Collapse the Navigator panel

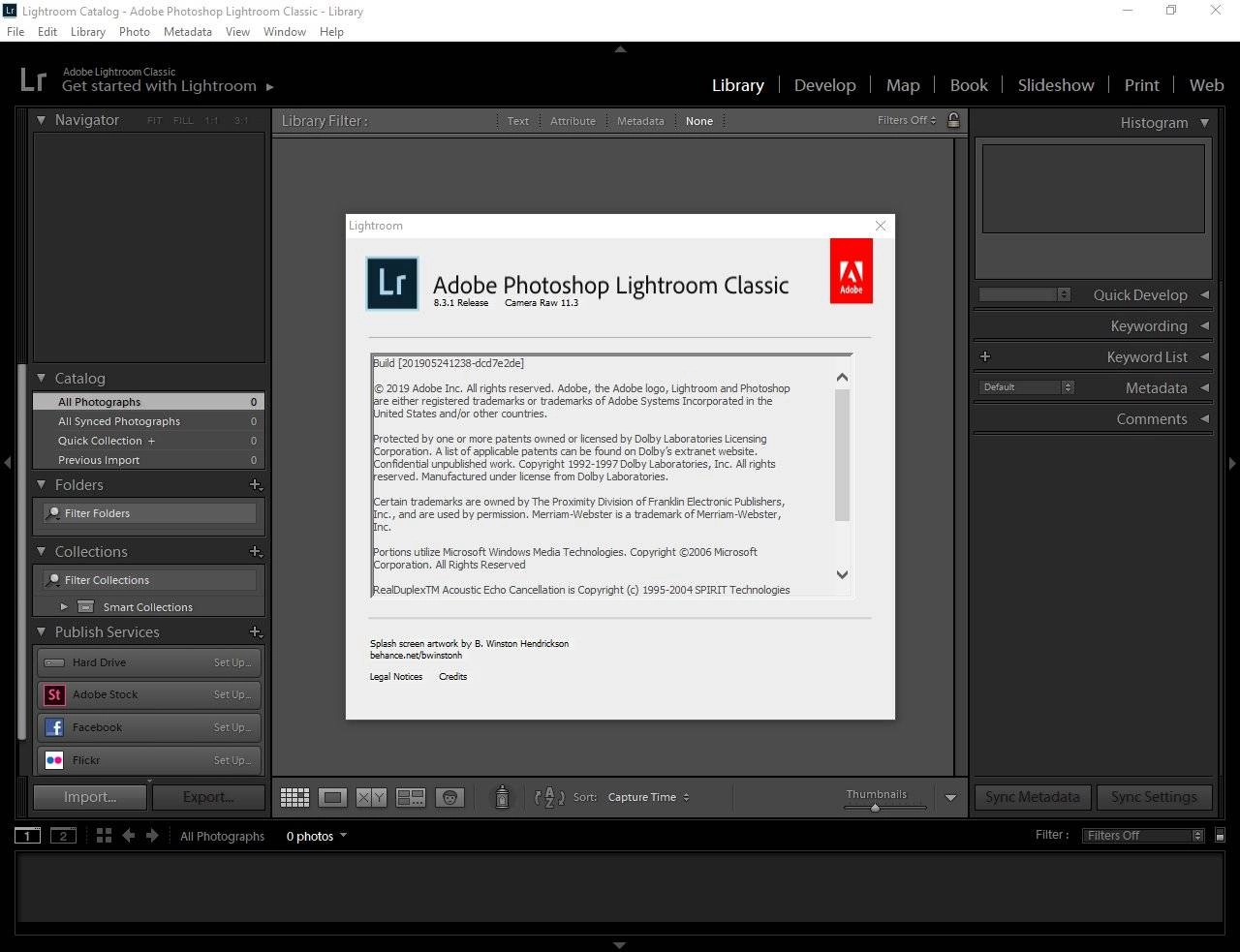coord(41,120)
